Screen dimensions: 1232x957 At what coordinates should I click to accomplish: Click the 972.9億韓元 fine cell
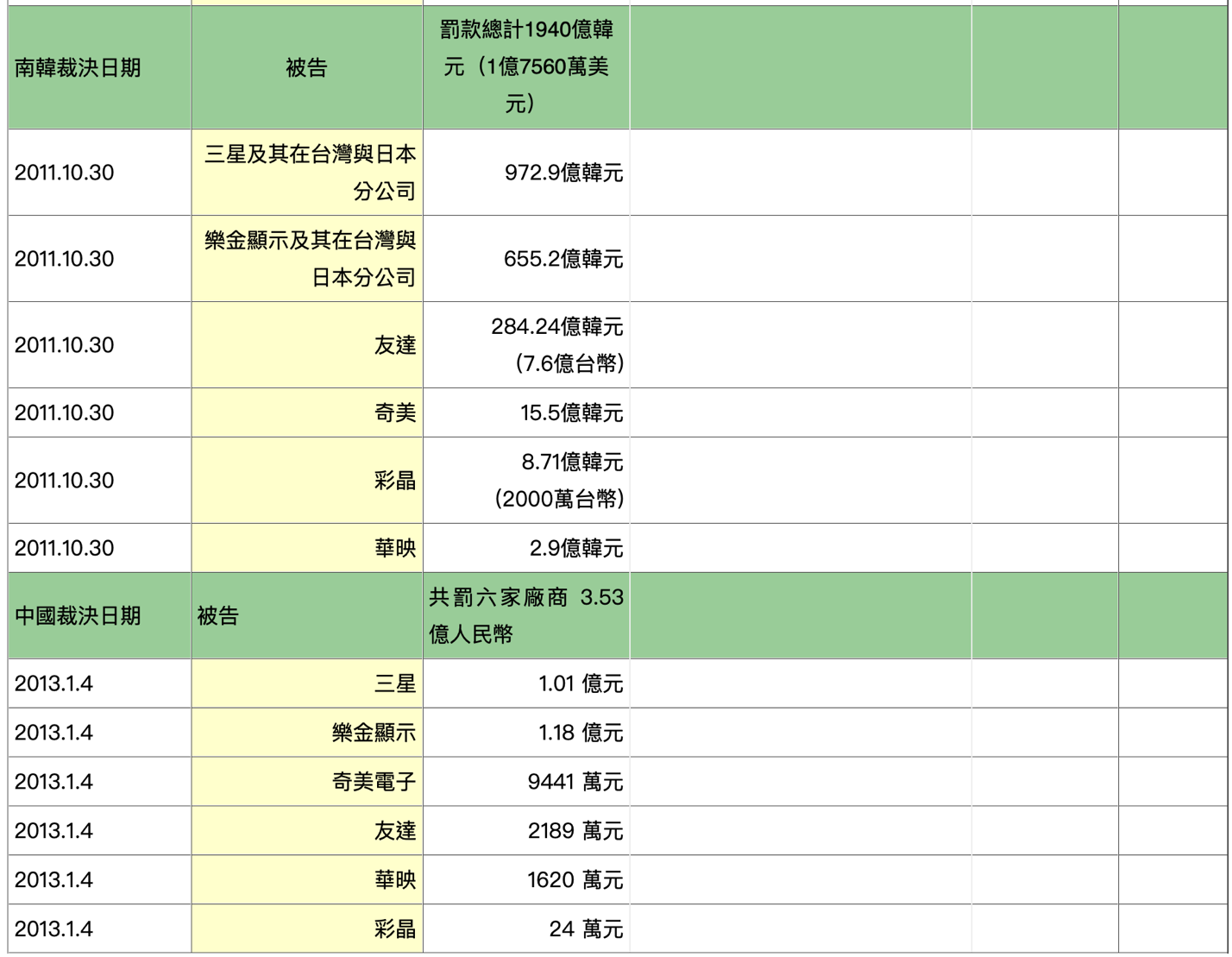[x=526, y=173]
